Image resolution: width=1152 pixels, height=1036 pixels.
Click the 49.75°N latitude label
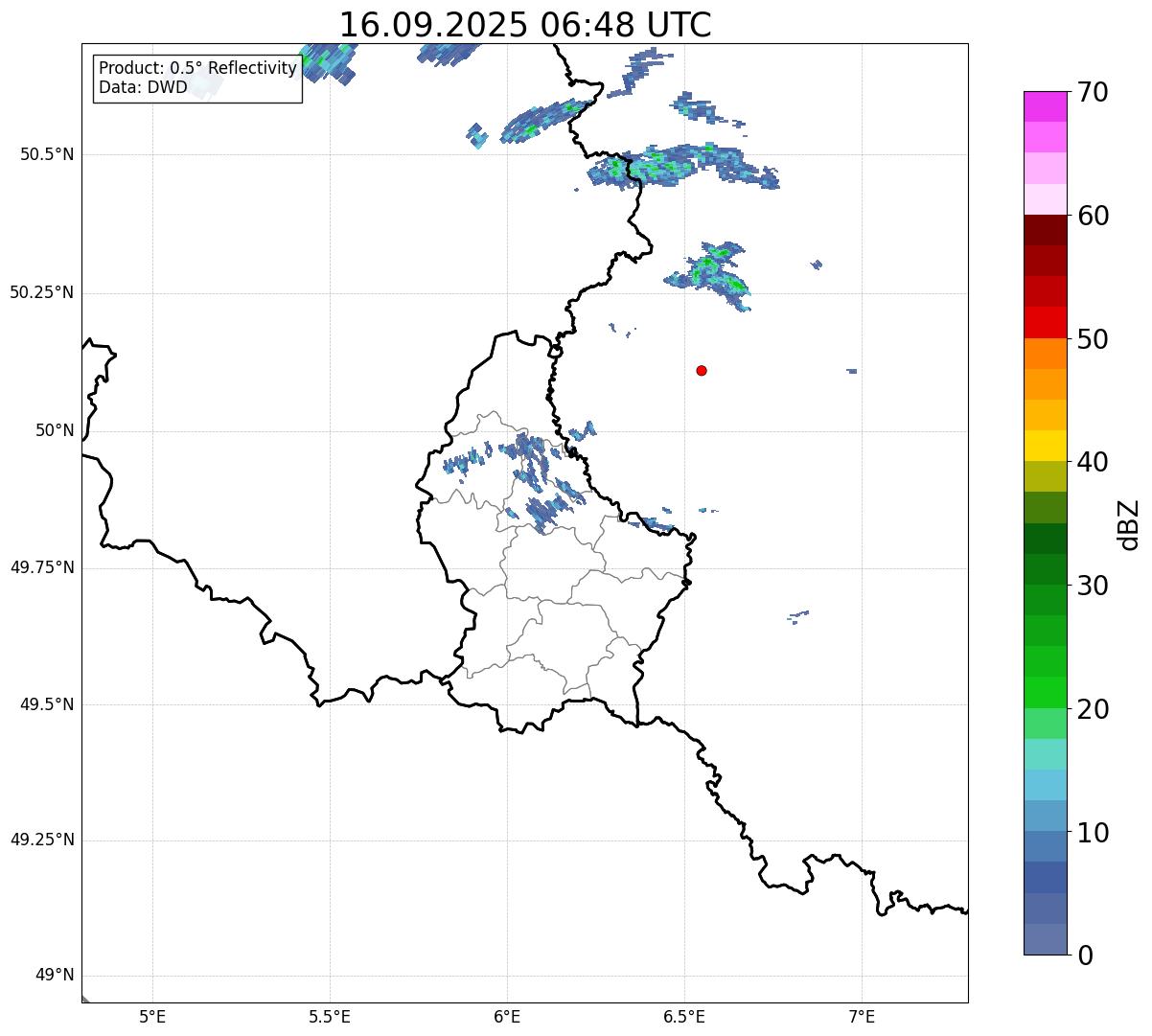pos(42,567)
